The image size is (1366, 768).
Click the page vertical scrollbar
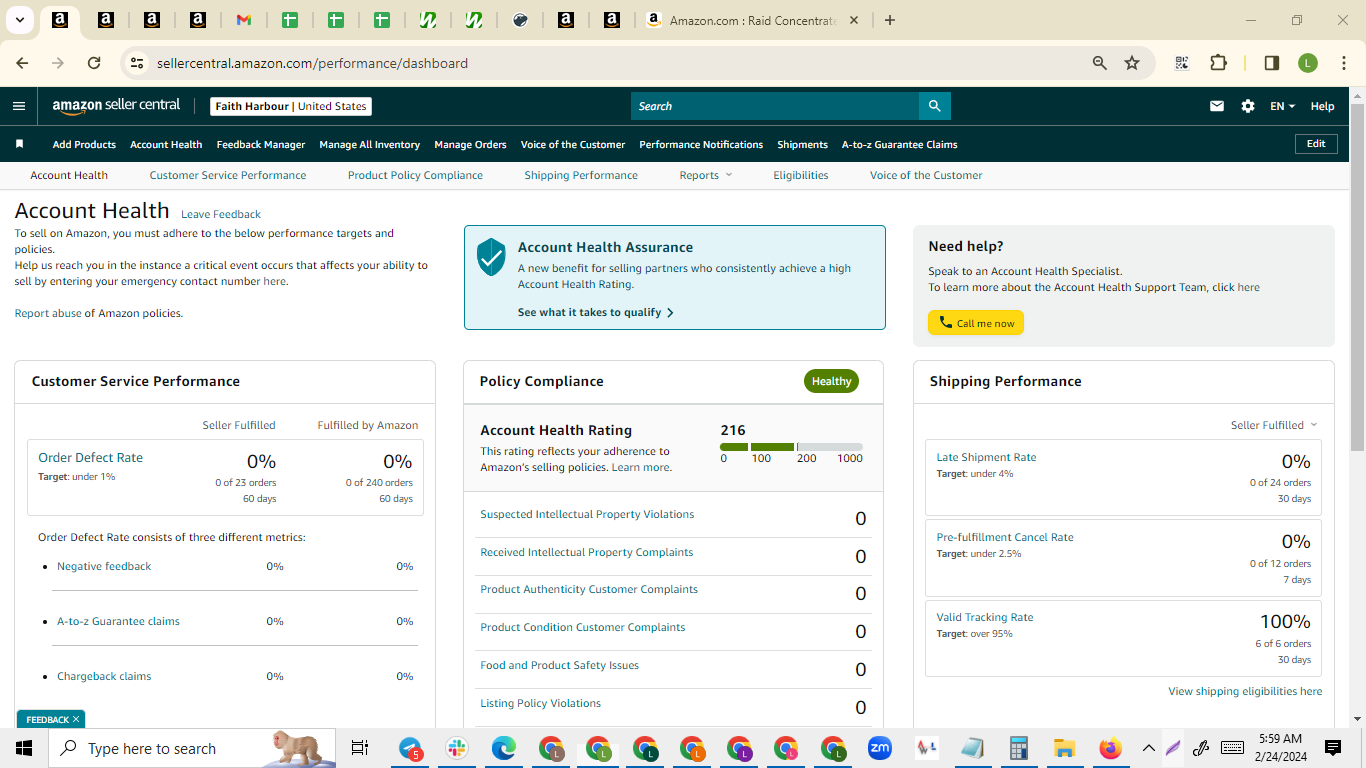click(x=1357, y=275)
